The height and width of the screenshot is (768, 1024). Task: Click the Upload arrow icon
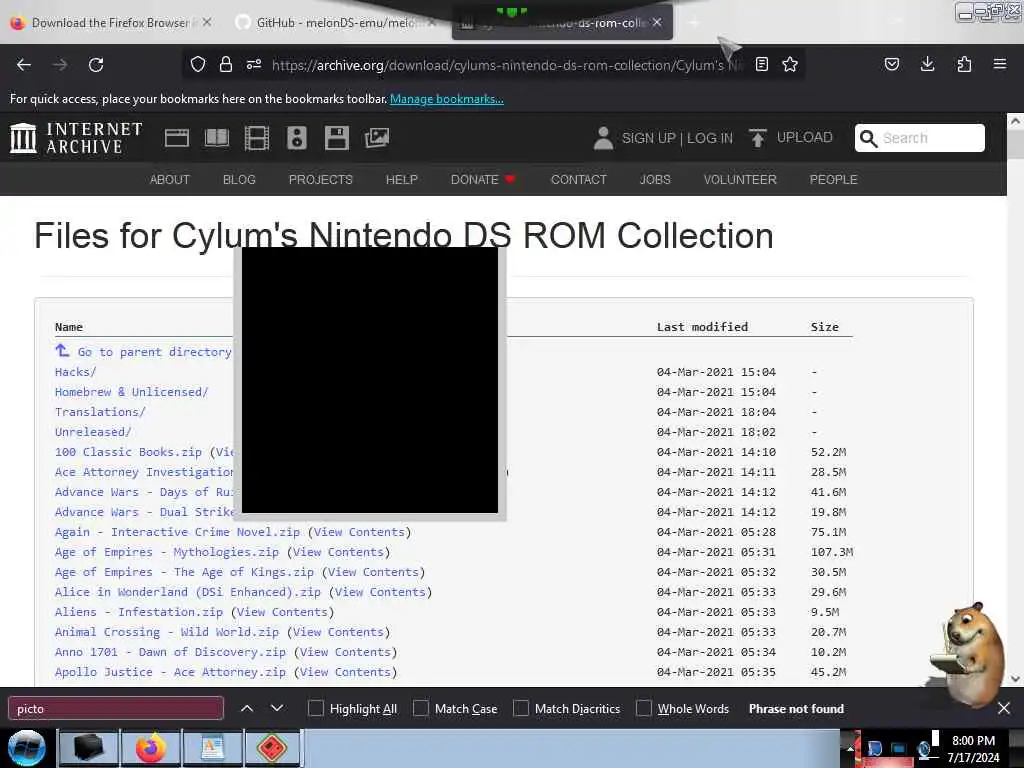[x=758, y=138]
